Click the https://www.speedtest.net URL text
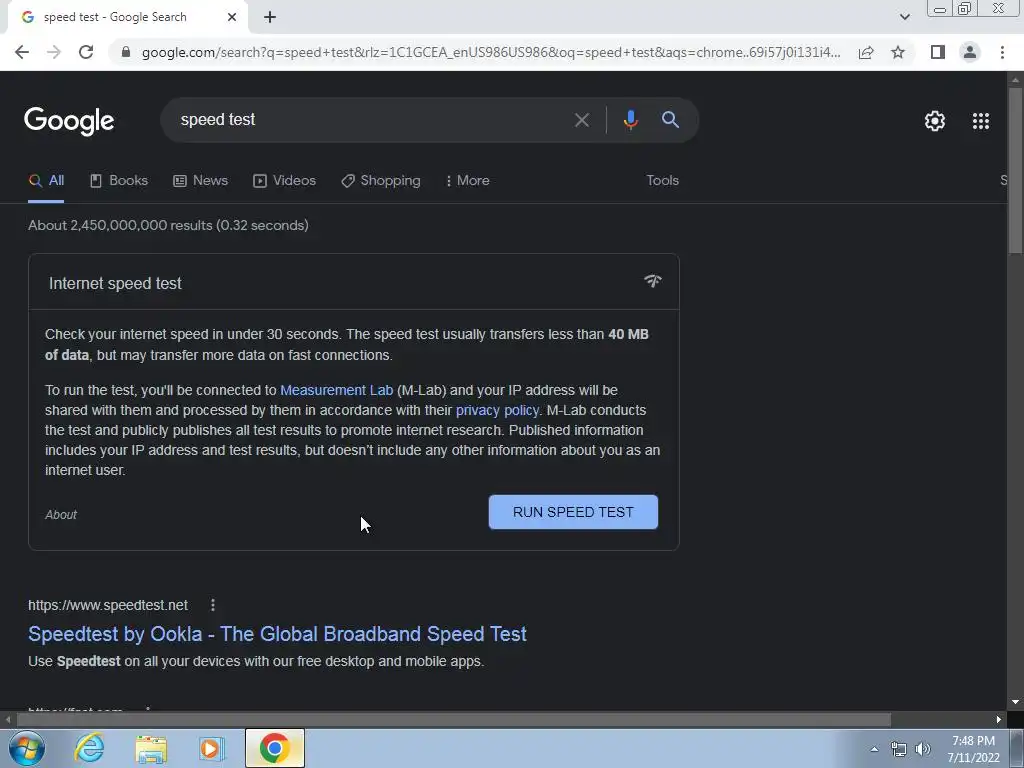Screen dimensions: 1024x768 pos(108,605)
